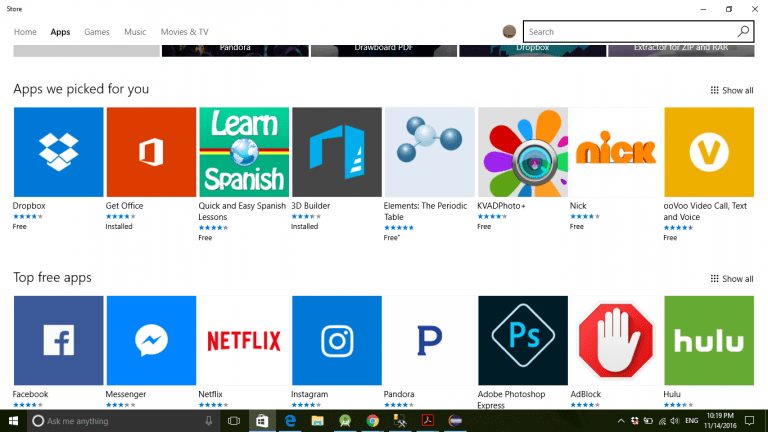
Task: Open the Netflix app tile
Action: click(x=244, y=340)
